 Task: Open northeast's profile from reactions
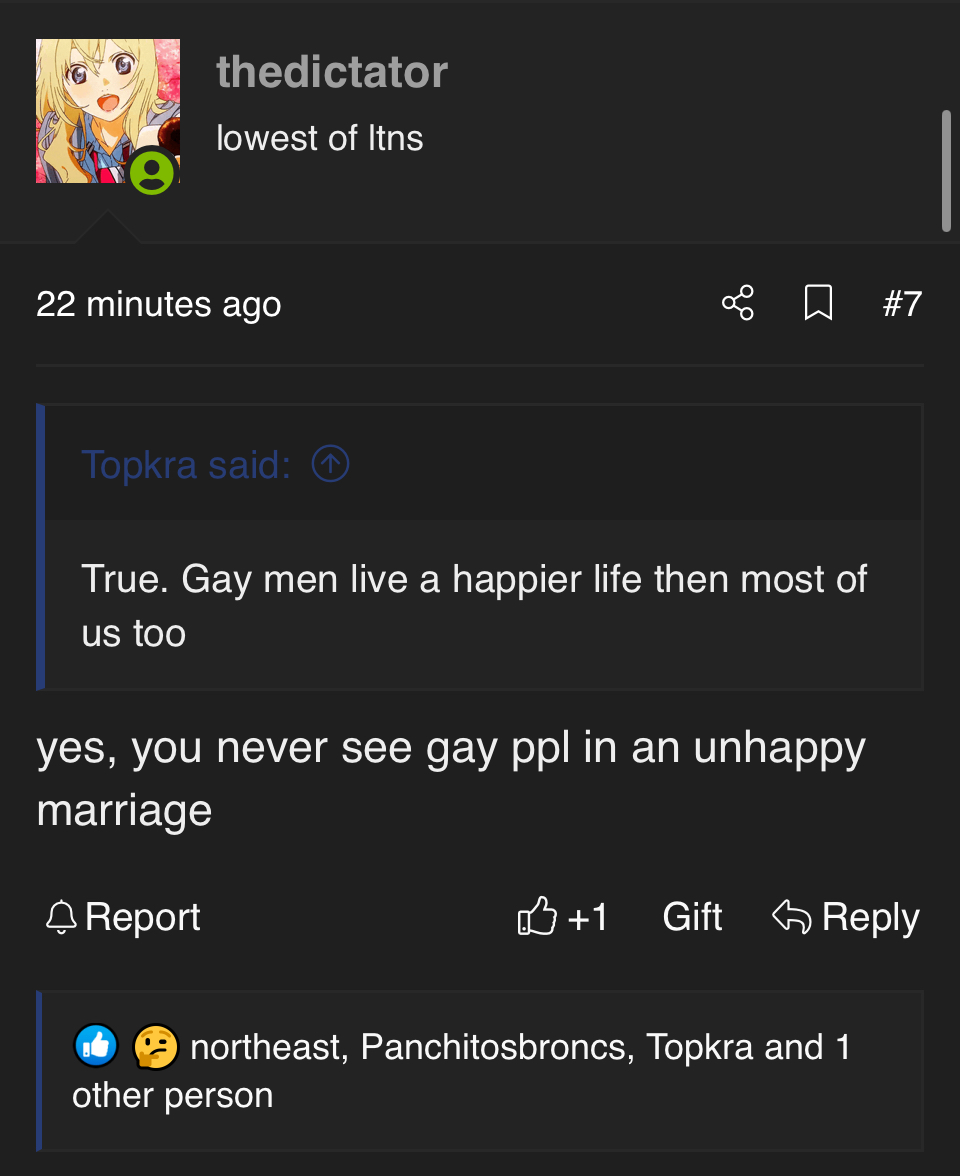[265, 1047]
